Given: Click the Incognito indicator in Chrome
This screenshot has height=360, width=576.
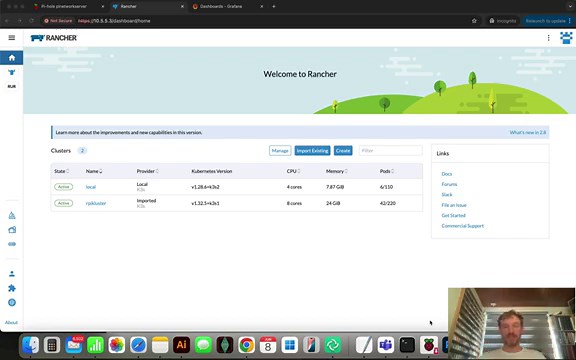Looking at the screenshot, I should coord(502,21).
